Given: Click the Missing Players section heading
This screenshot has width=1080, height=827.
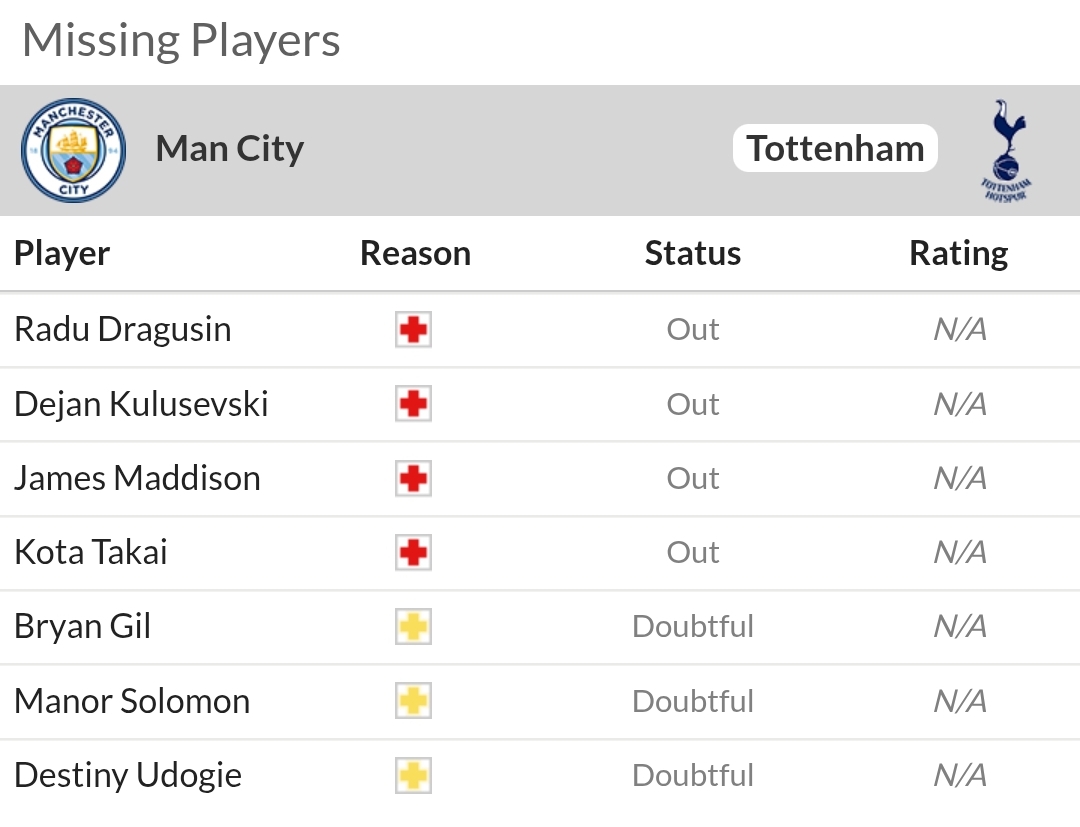Looking at the screenshot, I should click(181, 41).
